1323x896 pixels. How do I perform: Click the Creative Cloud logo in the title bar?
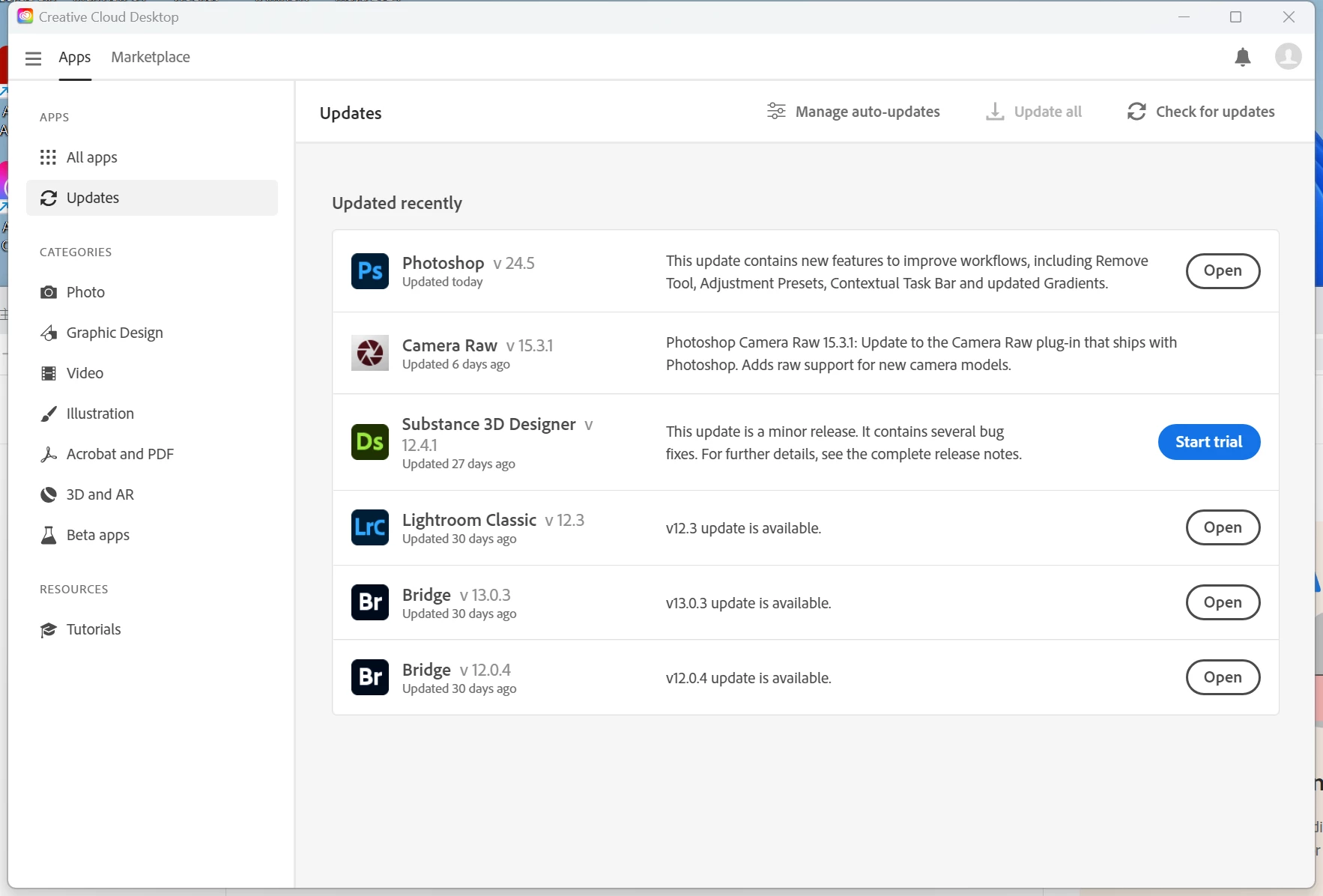tap(25, 16)
